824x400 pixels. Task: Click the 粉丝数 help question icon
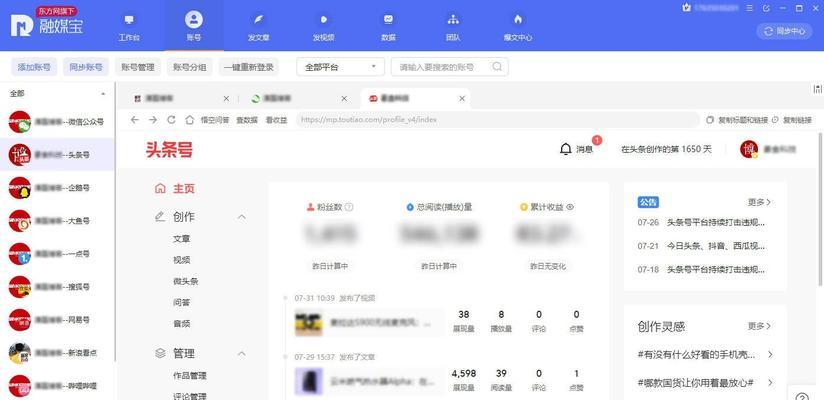tap(349, 207)
